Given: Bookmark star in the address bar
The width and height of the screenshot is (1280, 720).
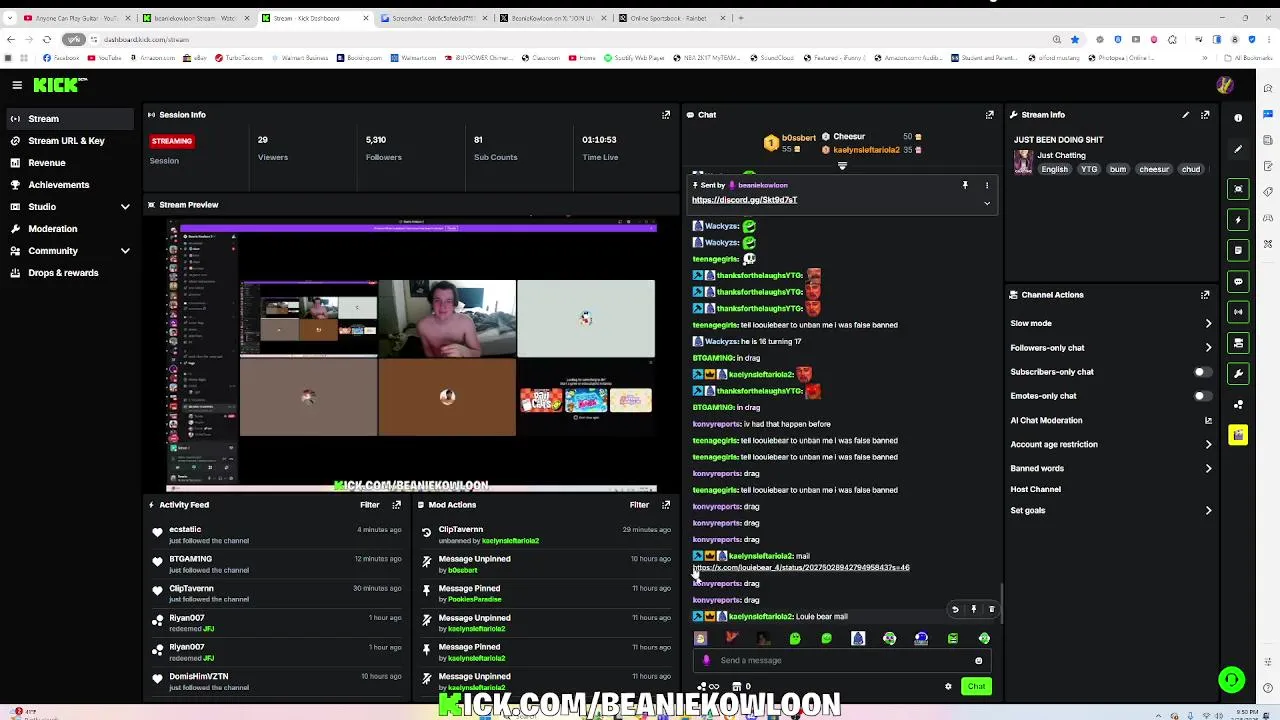Looking at the screenshot, I should pyautogui.click(x=1075, y=39).
